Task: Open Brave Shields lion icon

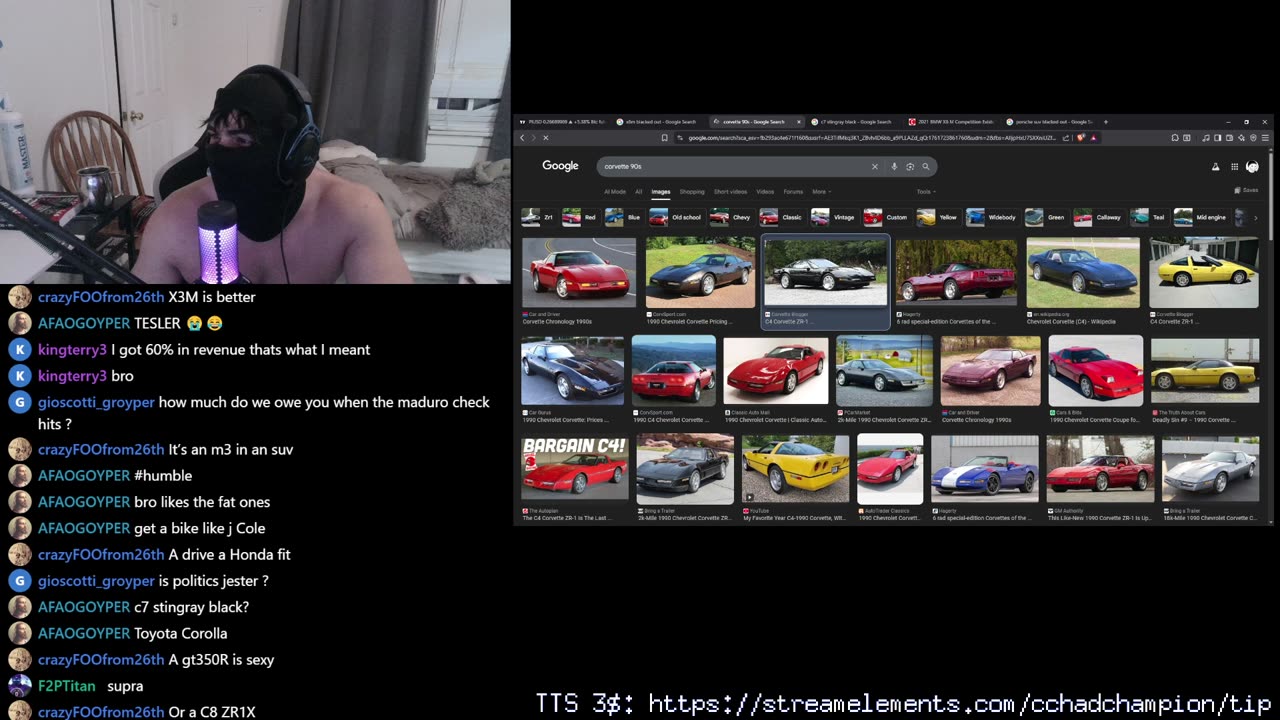Action: tap(1081, 138)
